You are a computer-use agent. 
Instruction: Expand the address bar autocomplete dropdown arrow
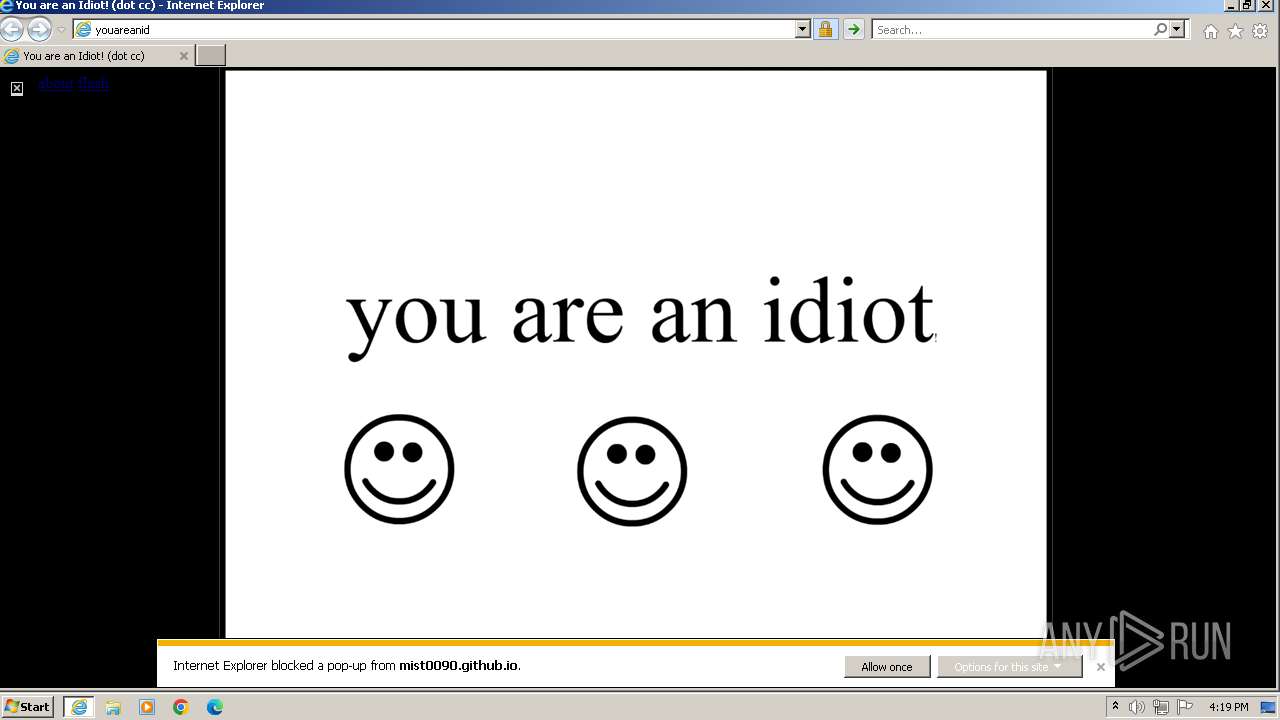(x=803, y=30)
